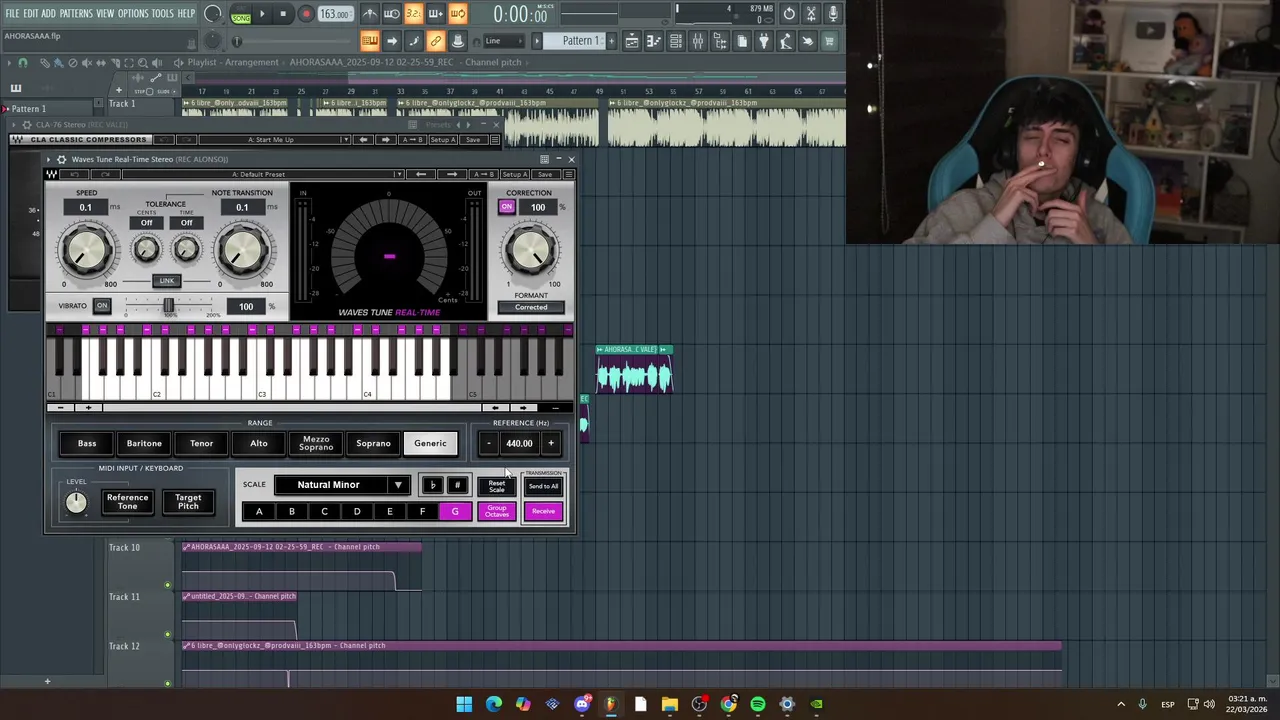Undo in Waves Tune toolbar

pyautogui.click(x=75, y=174)
